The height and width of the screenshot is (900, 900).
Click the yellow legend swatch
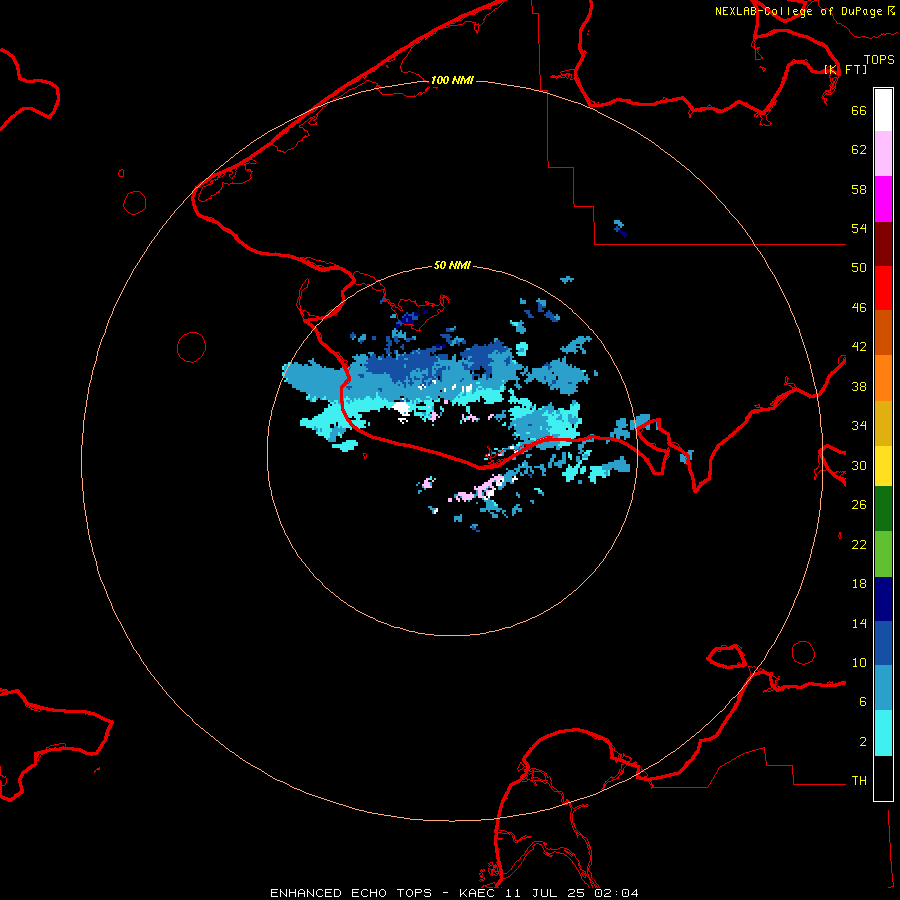click(x=883, y=466)
